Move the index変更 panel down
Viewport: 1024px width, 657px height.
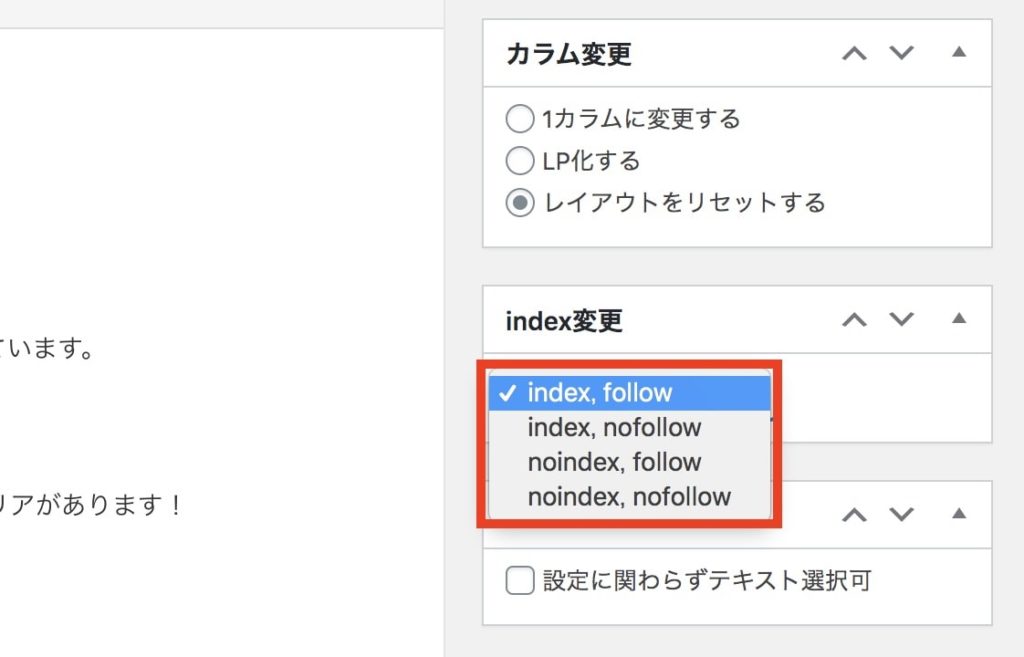tap(901, 319)
